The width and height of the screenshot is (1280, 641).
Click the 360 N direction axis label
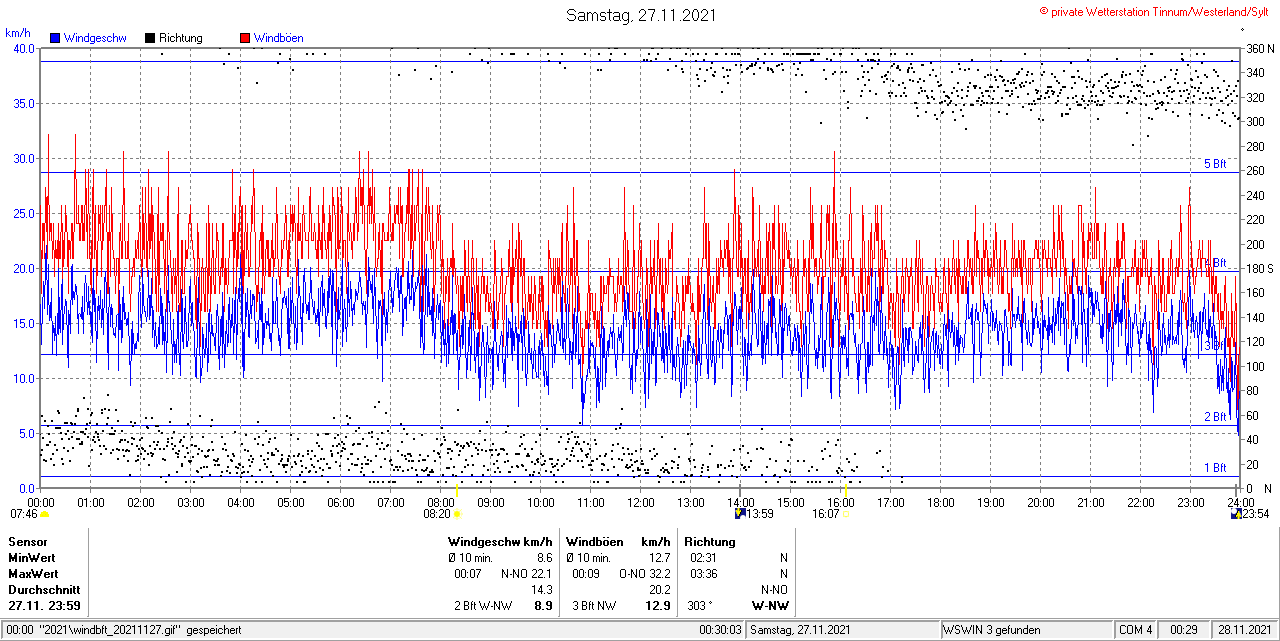point(1258,49)
